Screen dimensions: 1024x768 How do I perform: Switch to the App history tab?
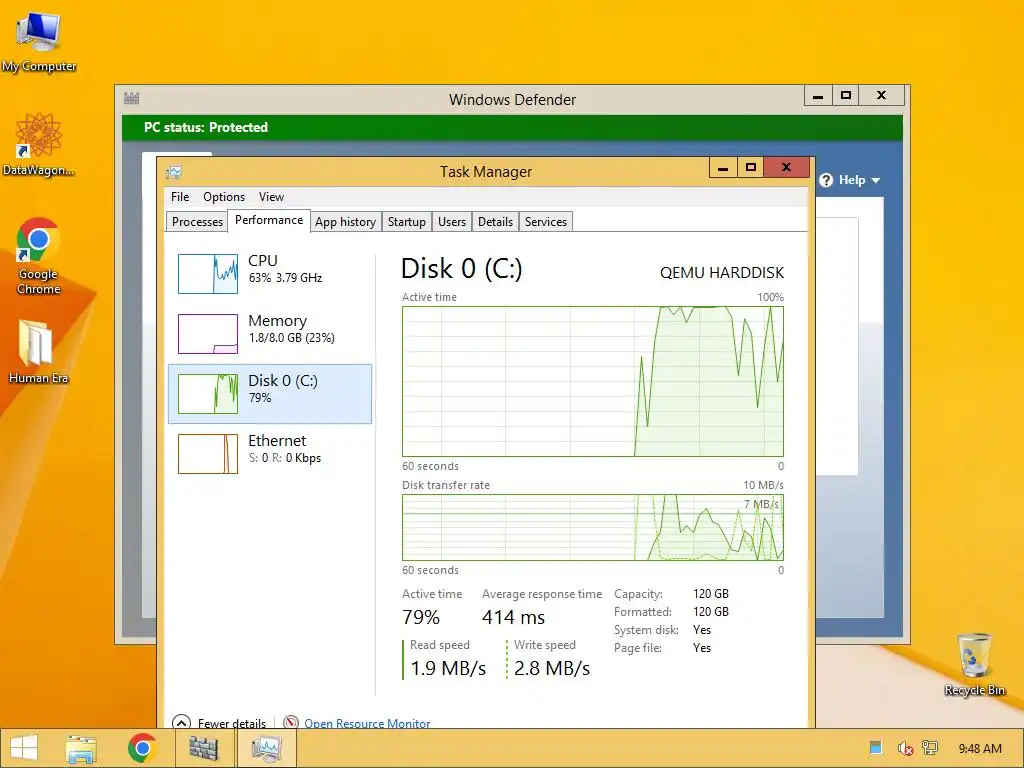coord(345,221)
